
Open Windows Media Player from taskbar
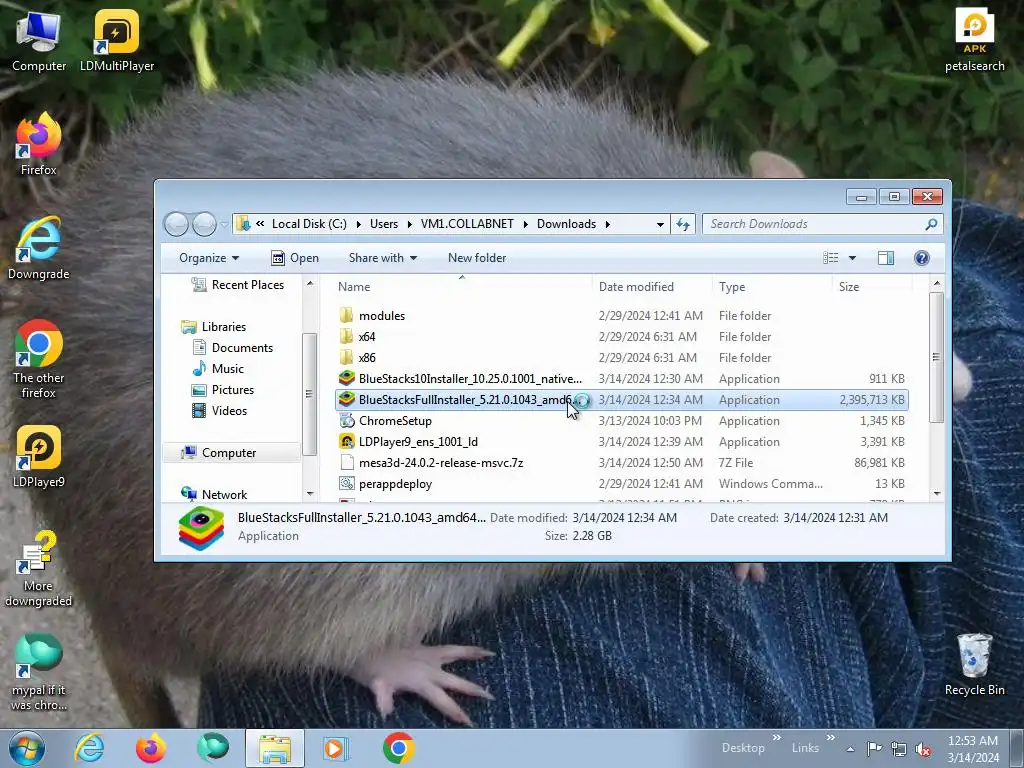pos(336,748)
